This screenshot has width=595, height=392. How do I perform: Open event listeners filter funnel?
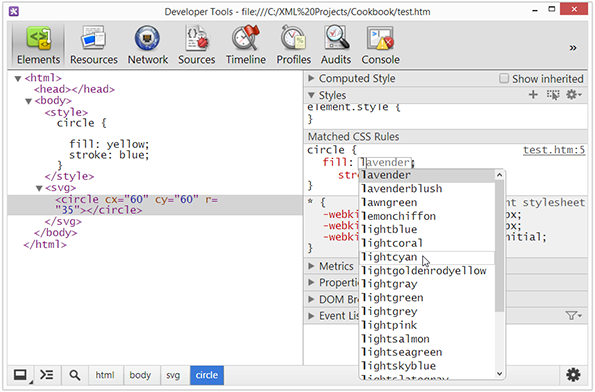pos(573,315)
